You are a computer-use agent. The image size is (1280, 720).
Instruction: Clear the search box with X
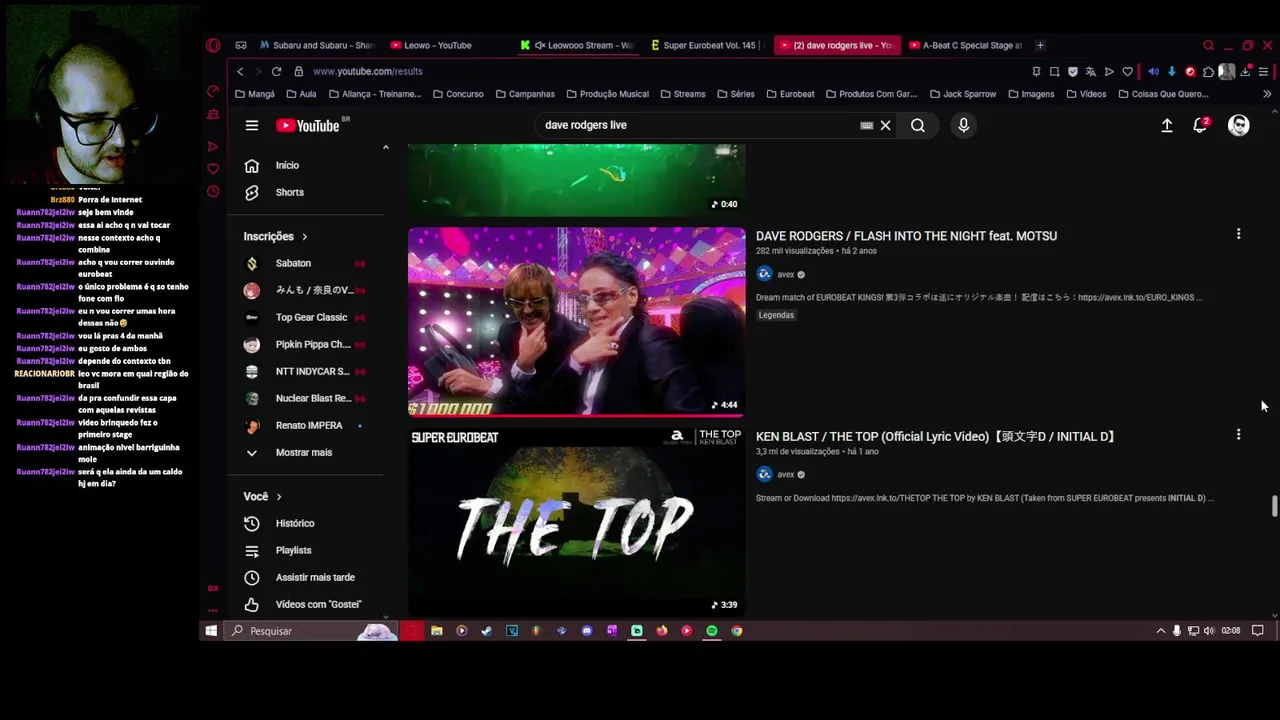click(885, 125)
